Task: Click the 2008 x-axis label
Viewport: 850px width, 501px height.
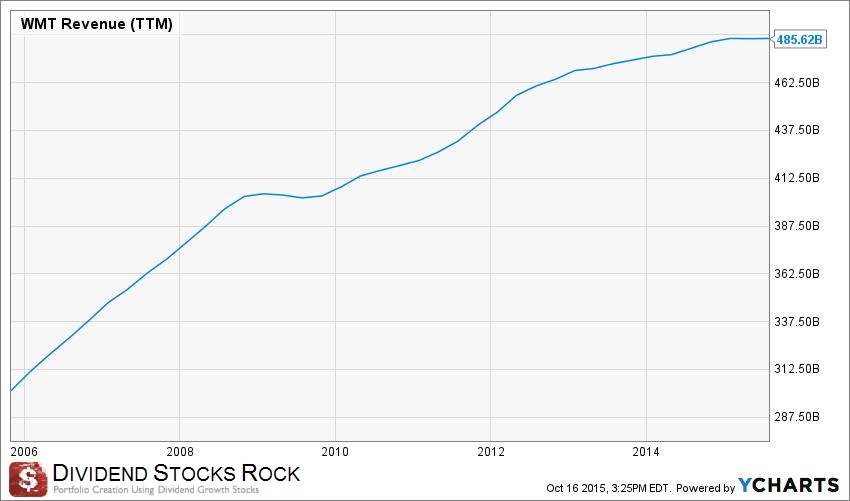Action: 179,450
